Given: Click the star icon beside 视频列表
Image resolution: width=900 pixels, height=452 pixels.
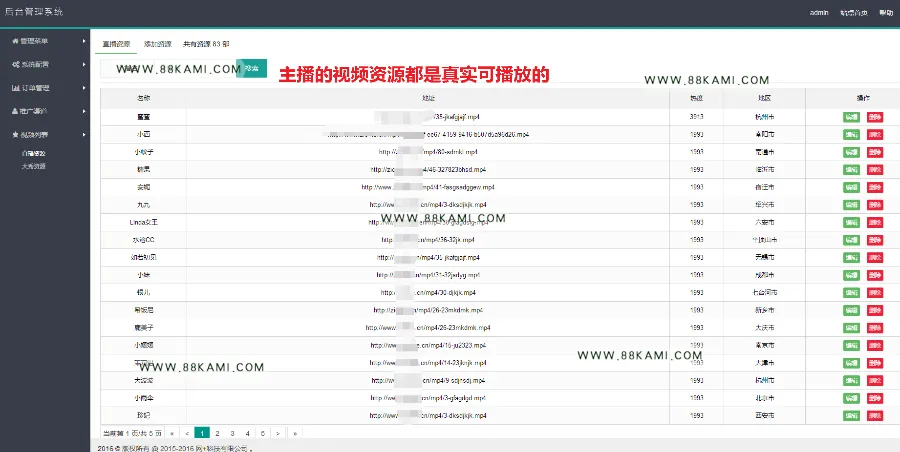Looking at the screenshot, I should click(15, 135).
